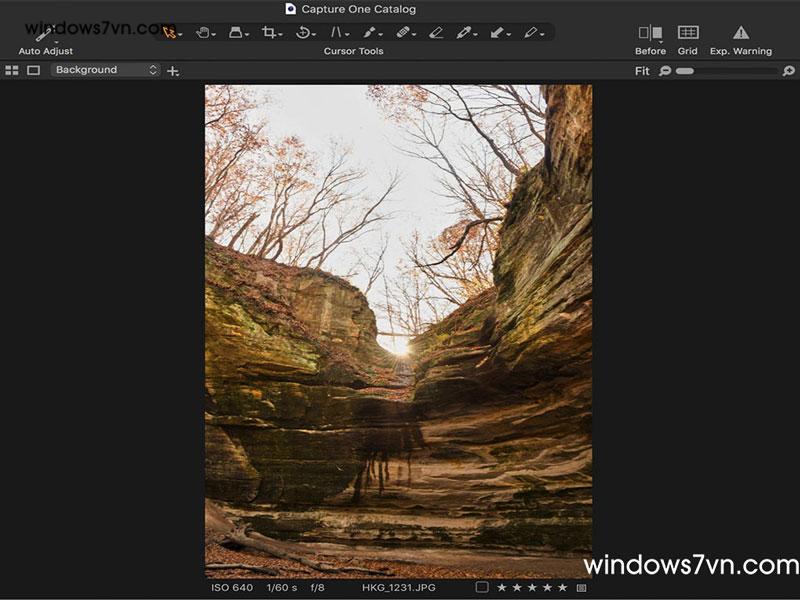Click the f/8 aperture value

(x=317, y=588)
